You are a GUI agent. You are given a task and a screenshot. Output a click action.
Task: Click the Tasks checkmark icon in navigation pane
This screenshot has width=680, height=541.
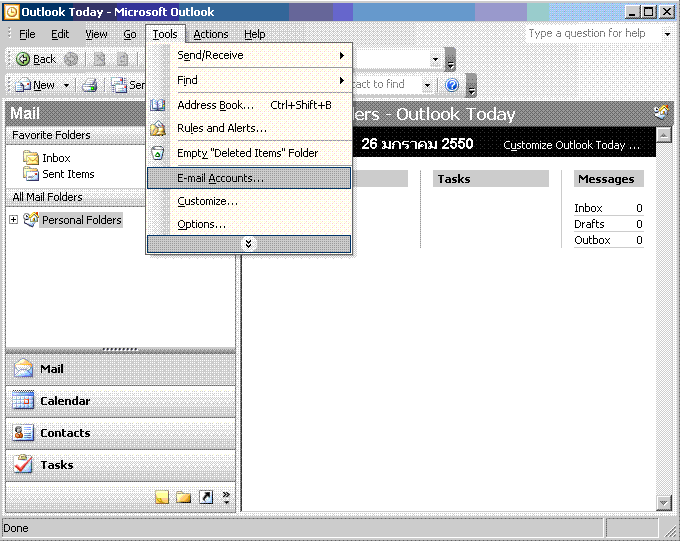tap(23, 464)
